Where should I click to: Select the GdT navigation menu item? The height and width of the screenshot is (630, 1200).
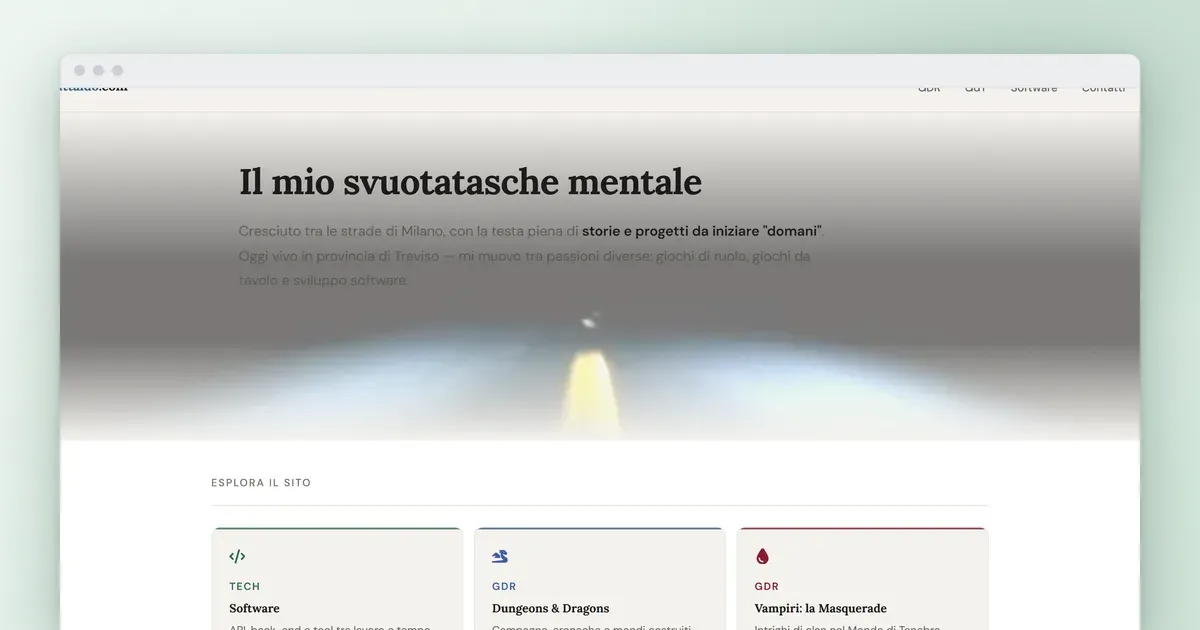(x=975, y=89)
